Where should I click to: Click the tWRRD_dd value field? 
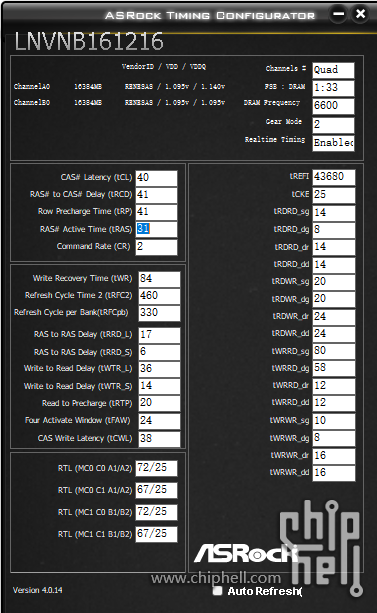334,403
